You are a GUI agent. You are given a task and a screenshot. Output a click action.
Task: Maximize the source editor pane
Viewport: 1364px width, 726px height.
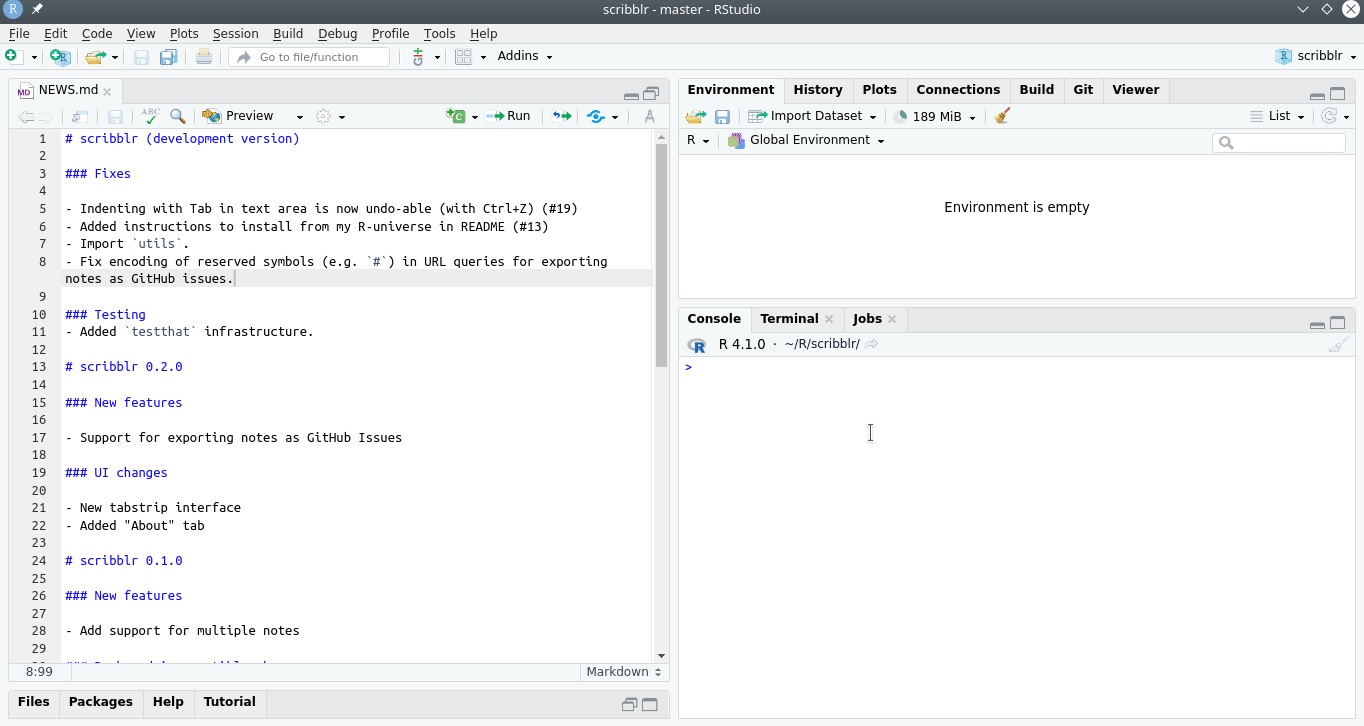pos(652,94)
